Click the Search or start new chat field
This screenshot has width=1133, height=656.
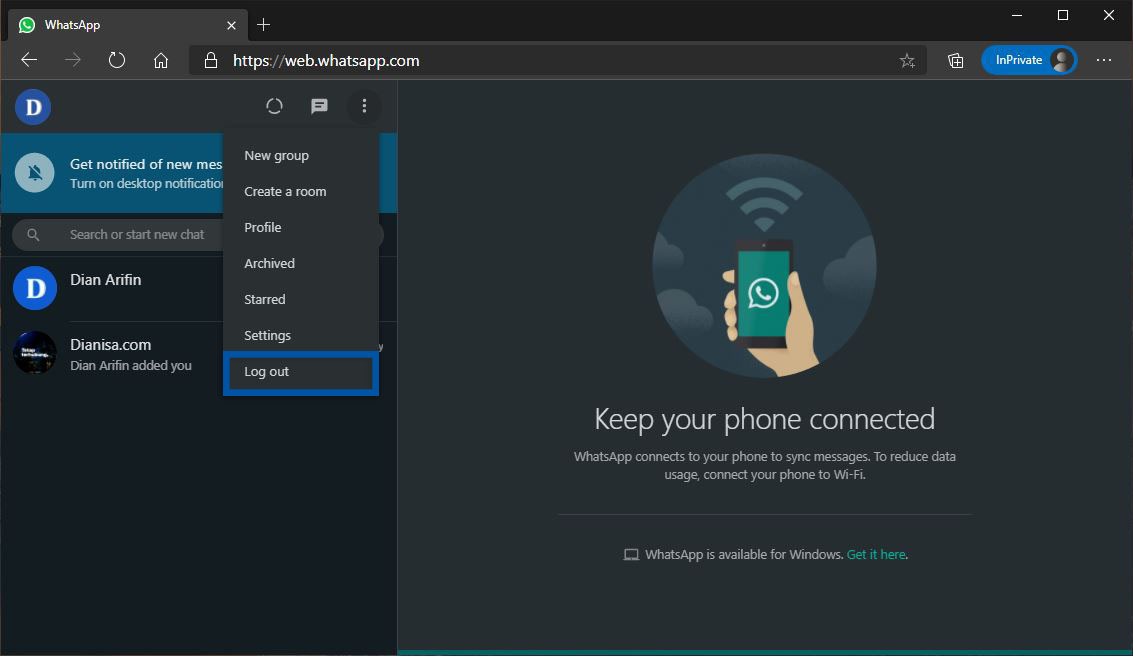(137, 235)
